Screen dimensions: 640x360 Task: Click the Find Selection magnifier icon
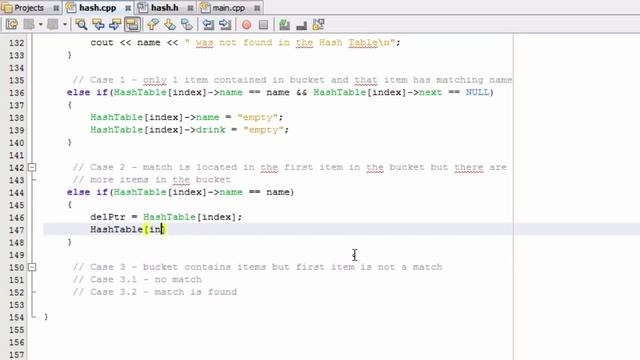tap(81, 24)
